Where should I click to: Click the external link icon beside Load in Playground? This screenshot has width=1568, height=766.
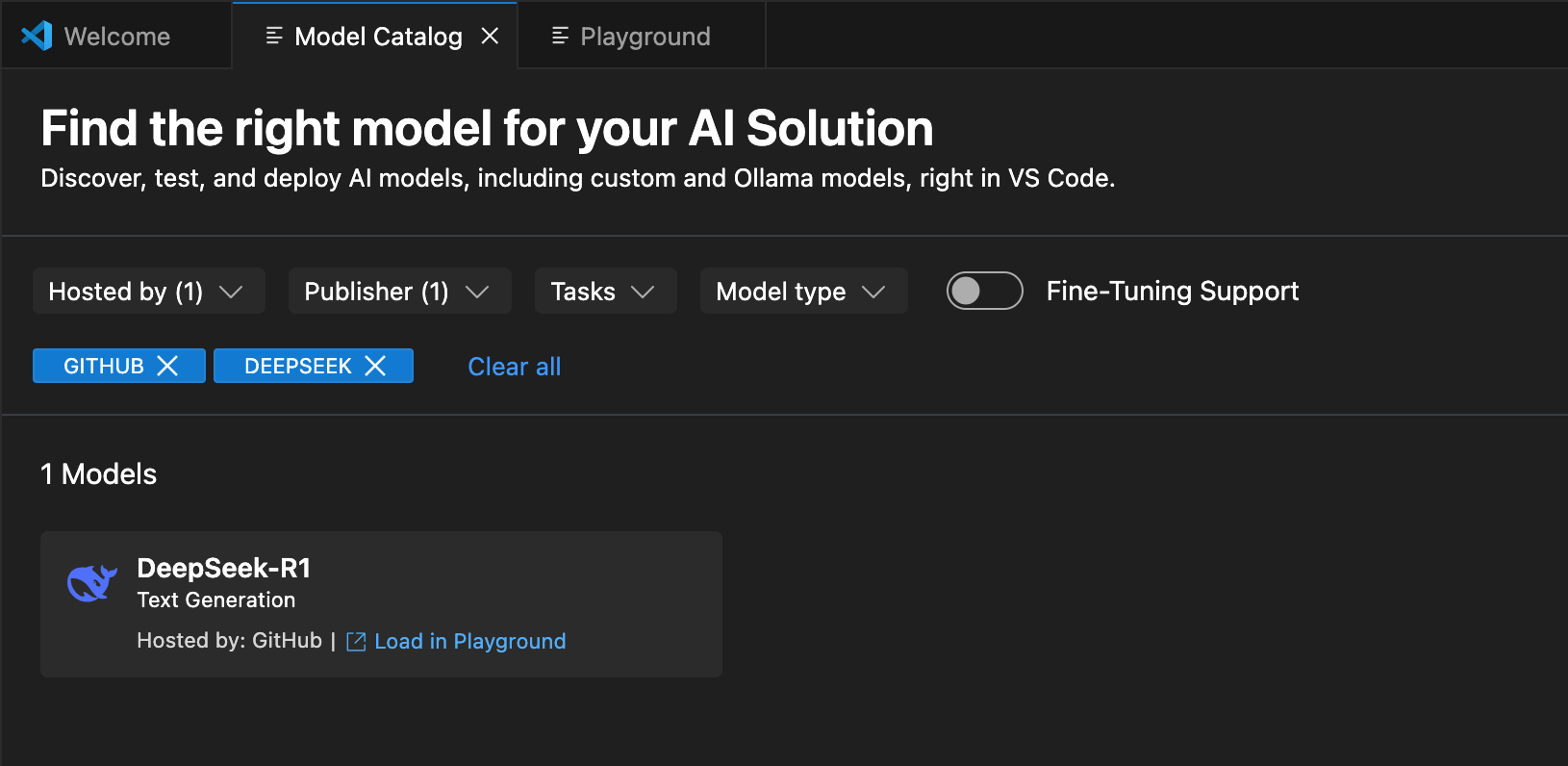[356, 642]
